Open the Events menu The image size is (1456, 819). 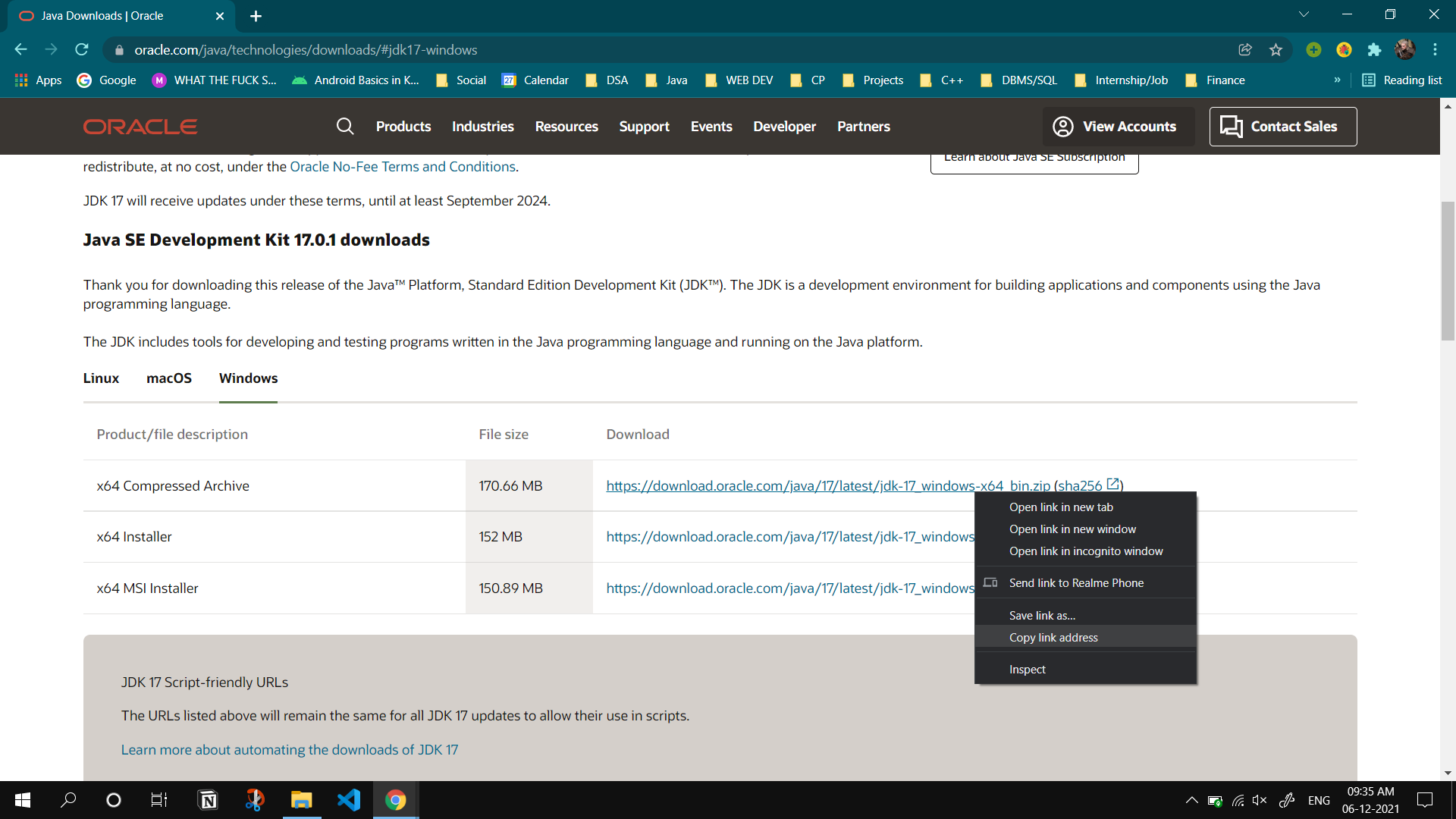click(x=711, y=127)
